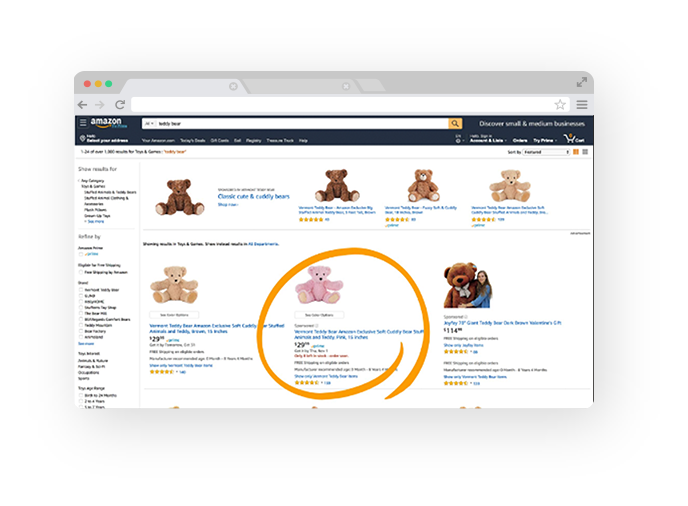The image size is (688, 506).
Task: Expand the Account & Lists dropdown
Action: 488,139
